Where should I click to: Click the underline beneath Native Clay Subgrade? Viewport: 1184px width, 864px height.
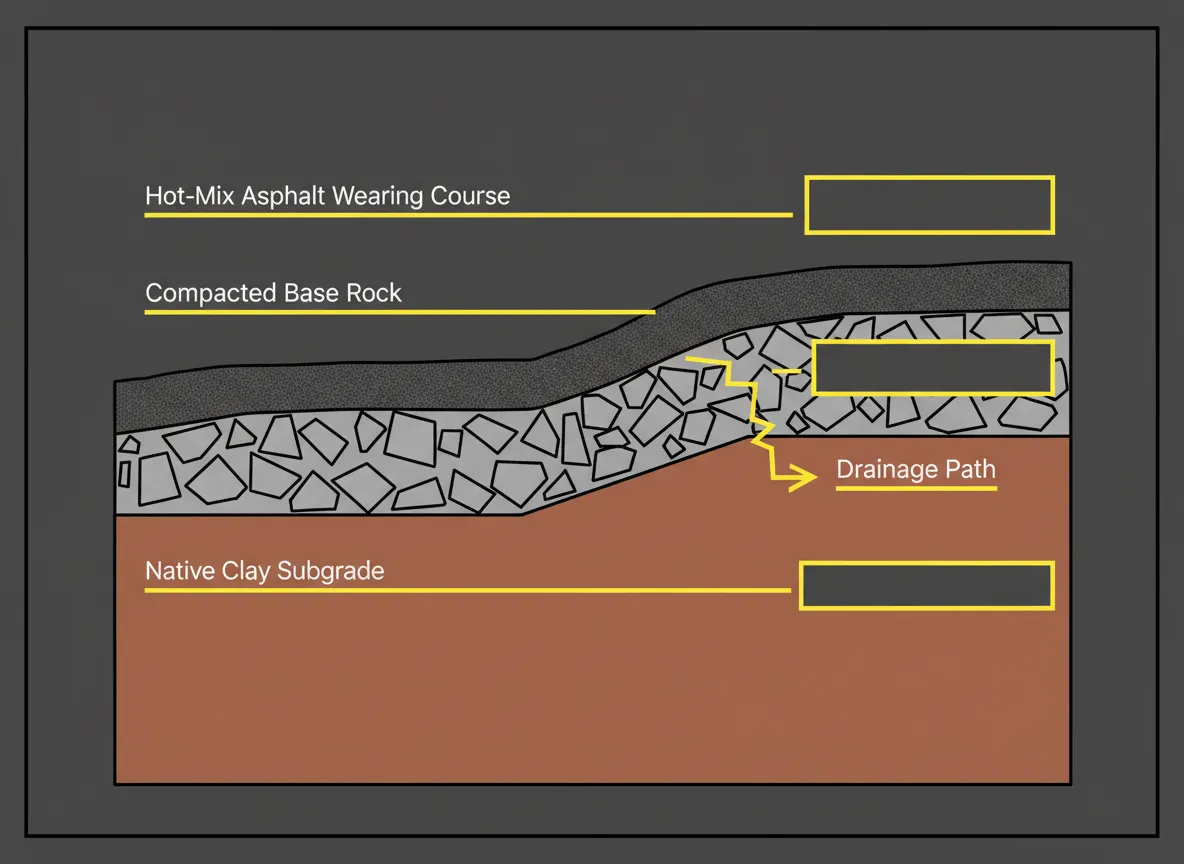tap(465, 592)
